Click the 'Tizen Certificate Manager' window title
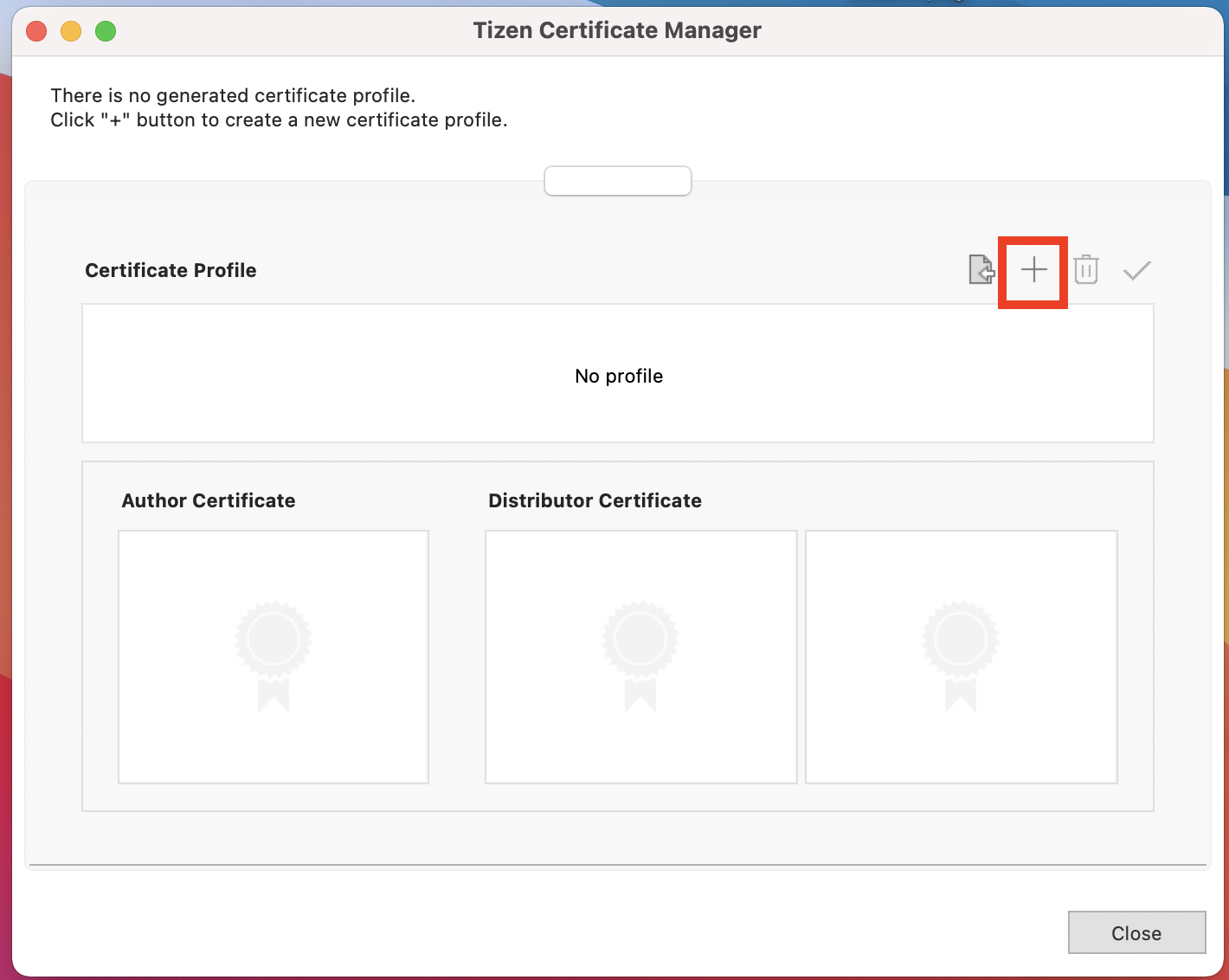The width and height of the screenshot is (1229, 980). tap(617, 30)
